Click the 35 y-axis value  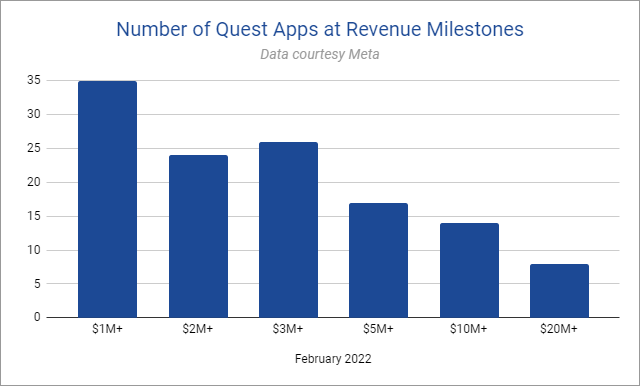(x=34, y=80)
